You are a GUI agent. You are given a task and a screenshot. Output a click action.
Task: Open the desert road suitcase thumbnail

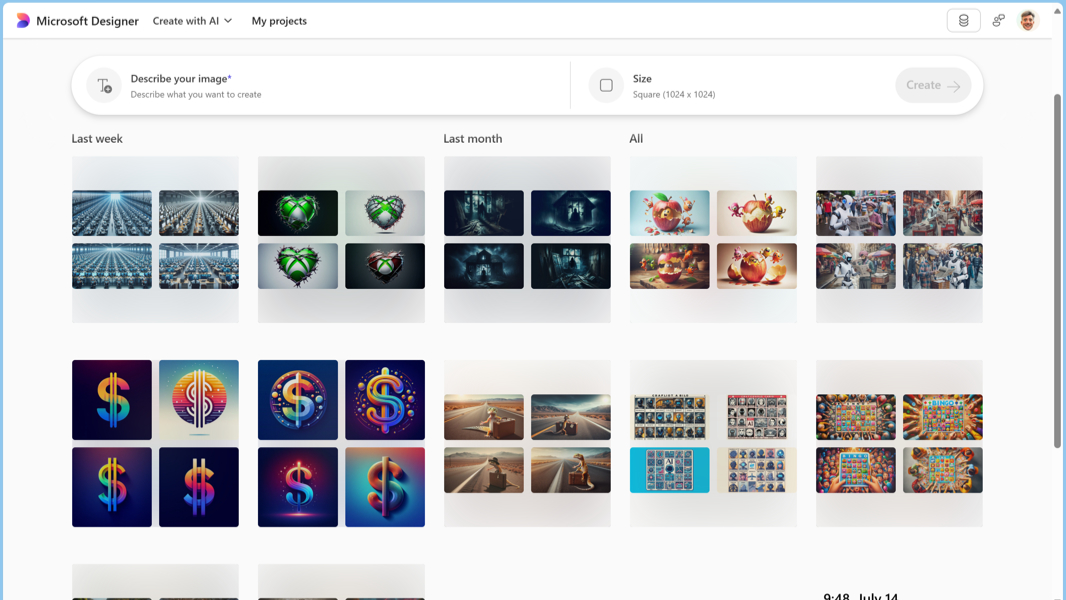[x=484, y=417]
